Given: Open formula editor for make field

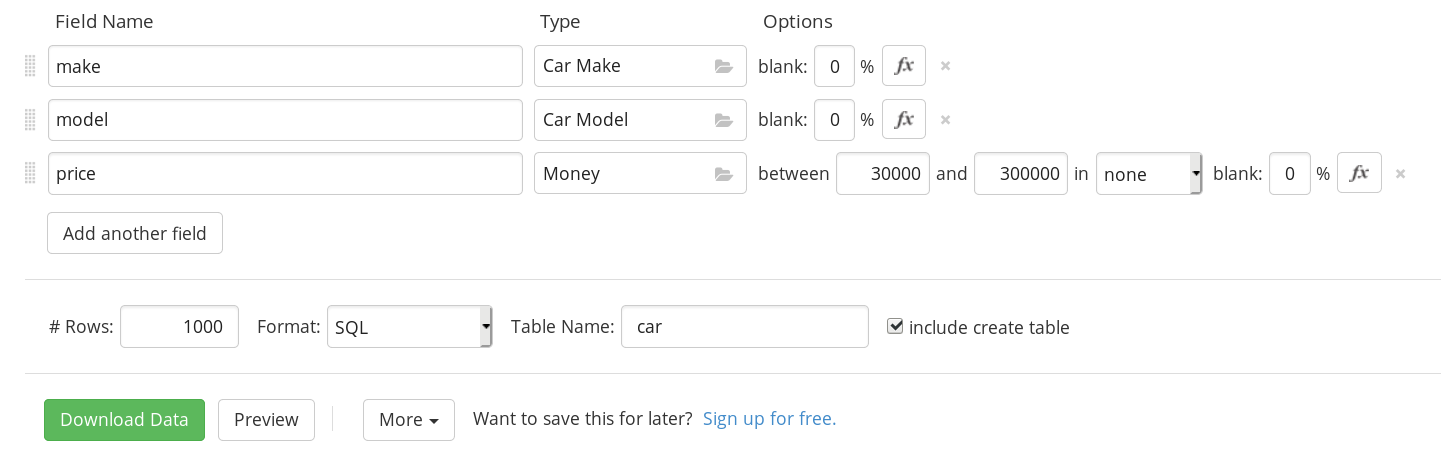Looking at the screenshot, I should [904, 66].
